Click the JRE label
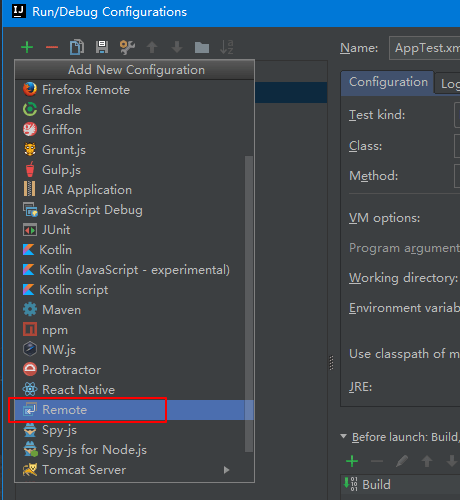460x500 pixels. (360, 387)
